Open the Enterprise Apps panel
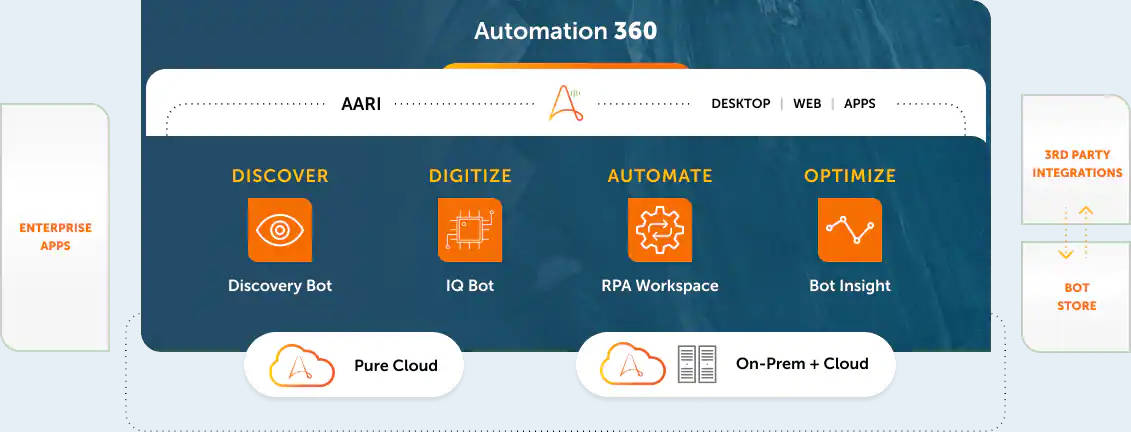The image size is (1131, 432). pyautogui.click(x=55, y=227)
